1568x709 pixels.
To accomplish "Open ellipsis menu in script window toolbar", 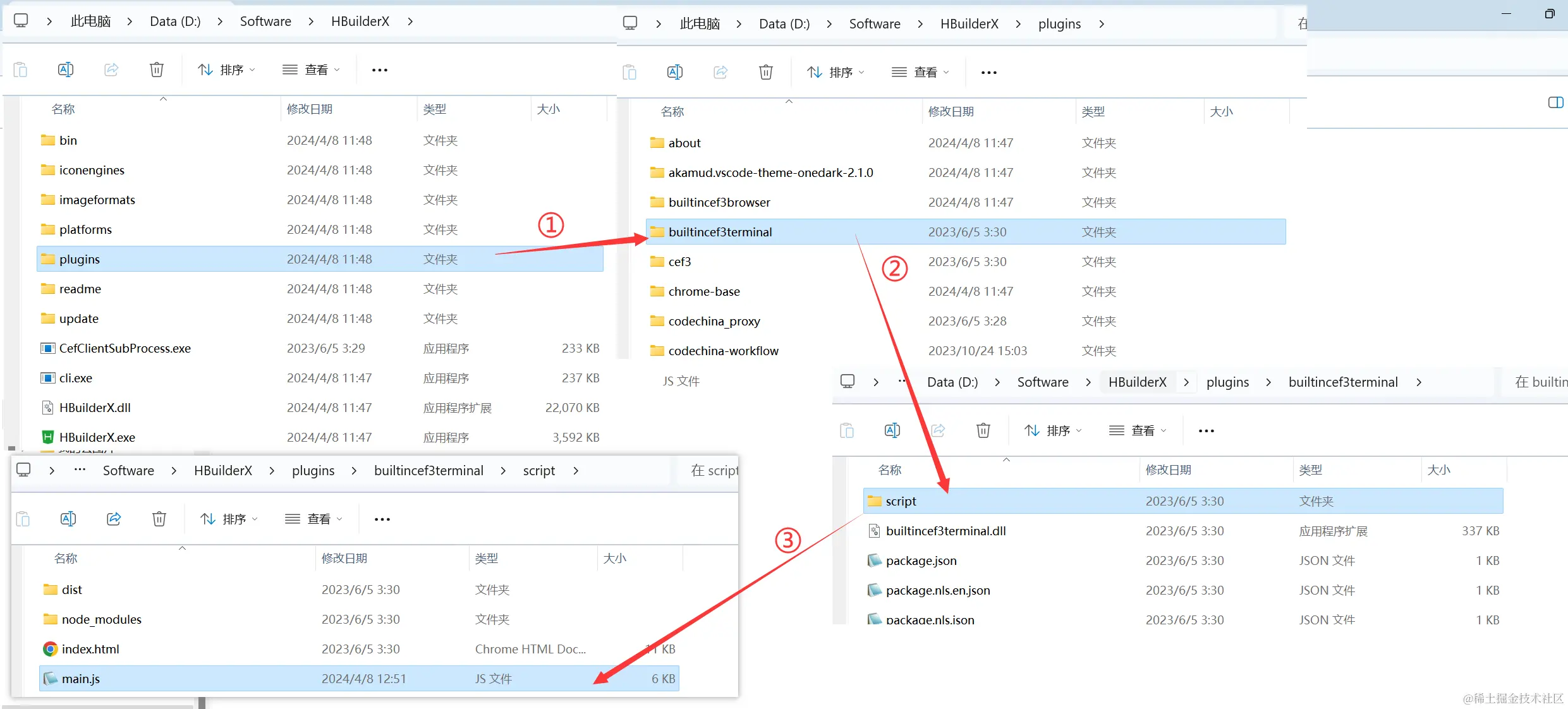I will [x=382, y=519].
